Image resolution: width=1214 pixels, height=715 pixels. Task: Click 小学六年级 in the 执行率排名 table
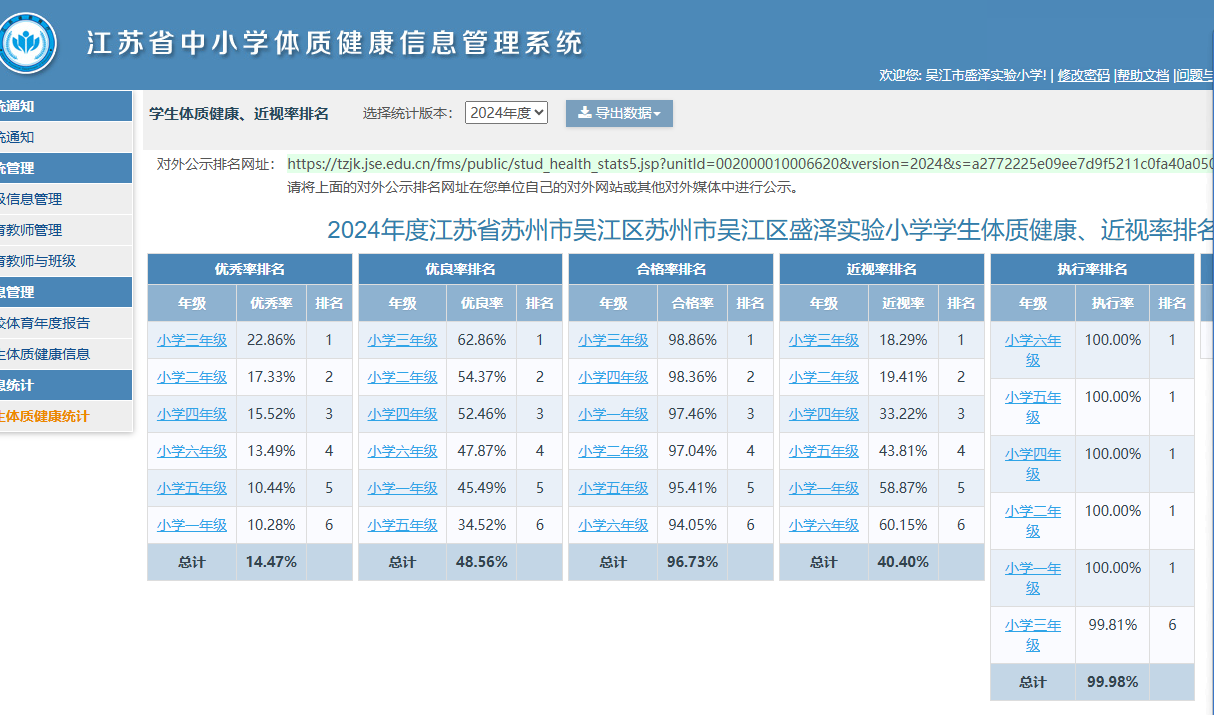point(1033,350)
